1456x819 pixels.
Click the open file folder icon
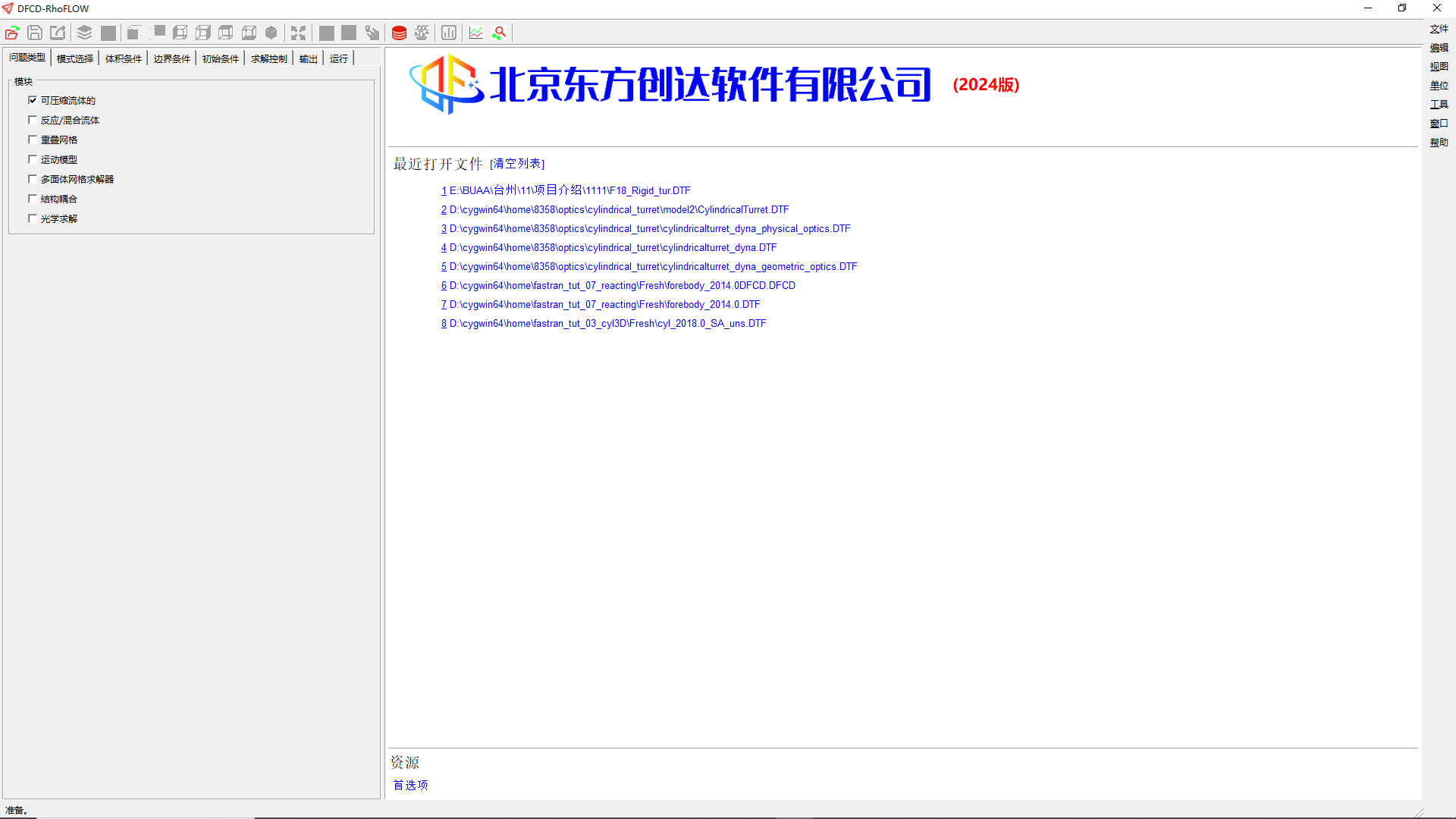coord(12,33)
